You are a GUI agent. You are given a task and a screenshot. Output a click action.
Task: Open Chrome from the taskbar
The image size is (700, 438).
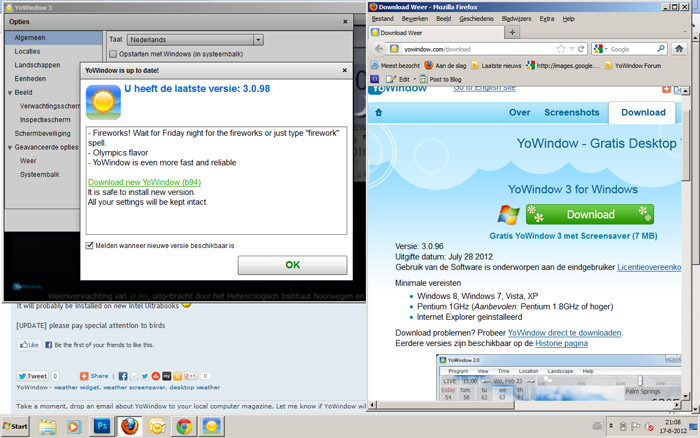184,426
